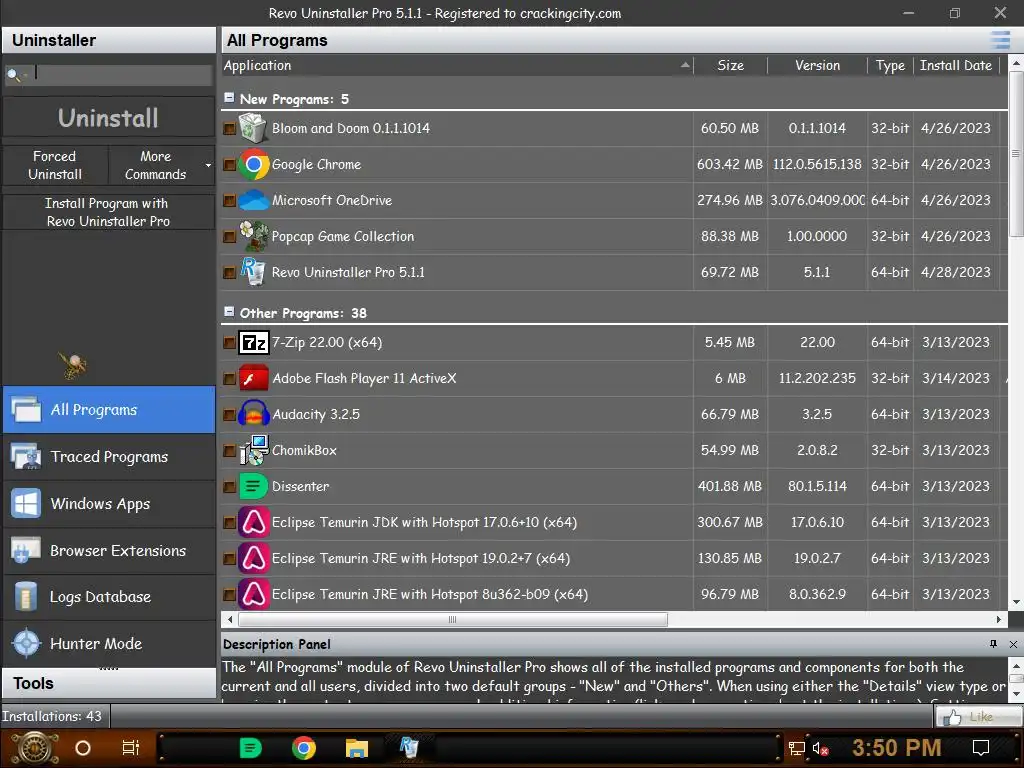Click the Eclipse Temurin JRE 19.0.2+7 icon
The width and height of the screenshot is (1024, 768).
pos(253,558)
